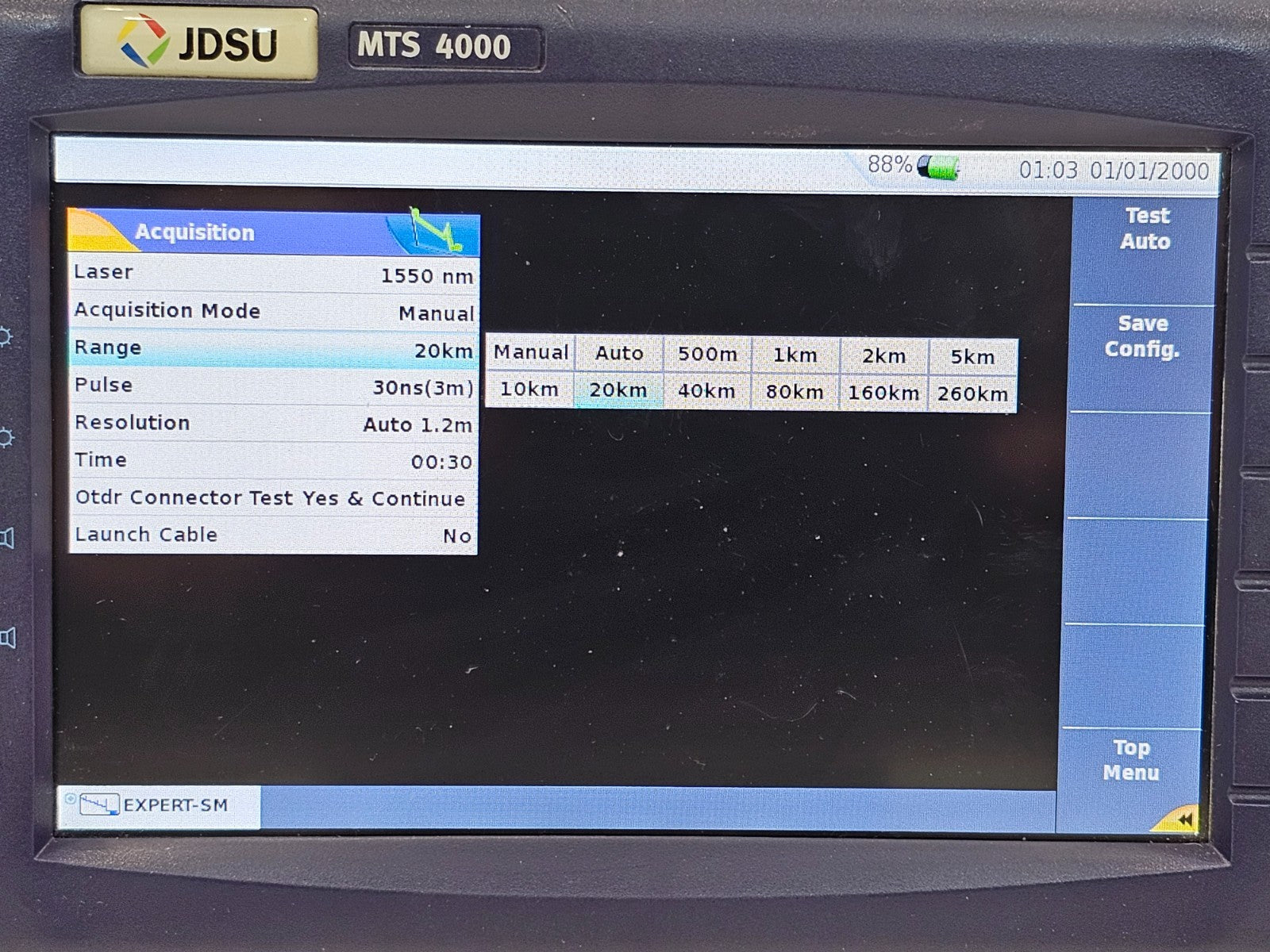Screen dimensions: 1270x952
Task: Toggle the Launch Cable setting
Action: coord(273,535)
